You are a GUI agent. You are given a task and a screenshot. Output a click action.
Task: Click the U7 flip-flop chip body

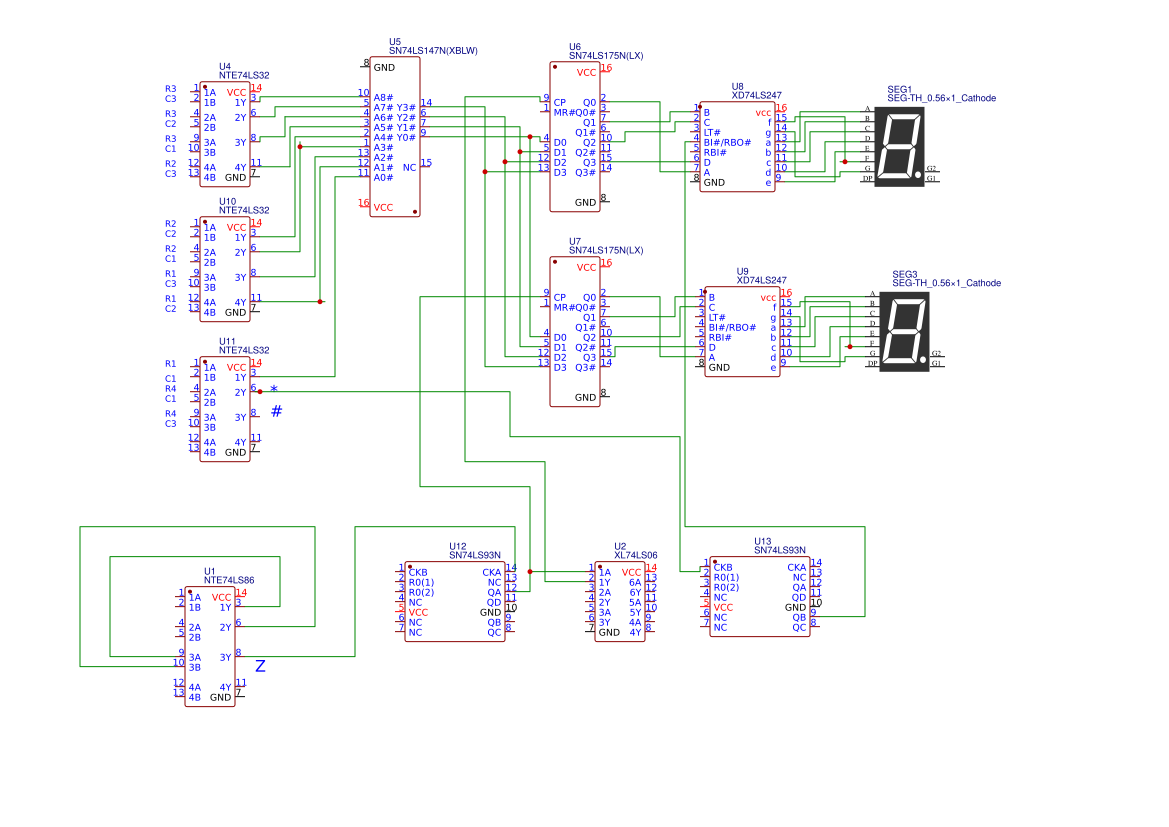click(575, 332)
